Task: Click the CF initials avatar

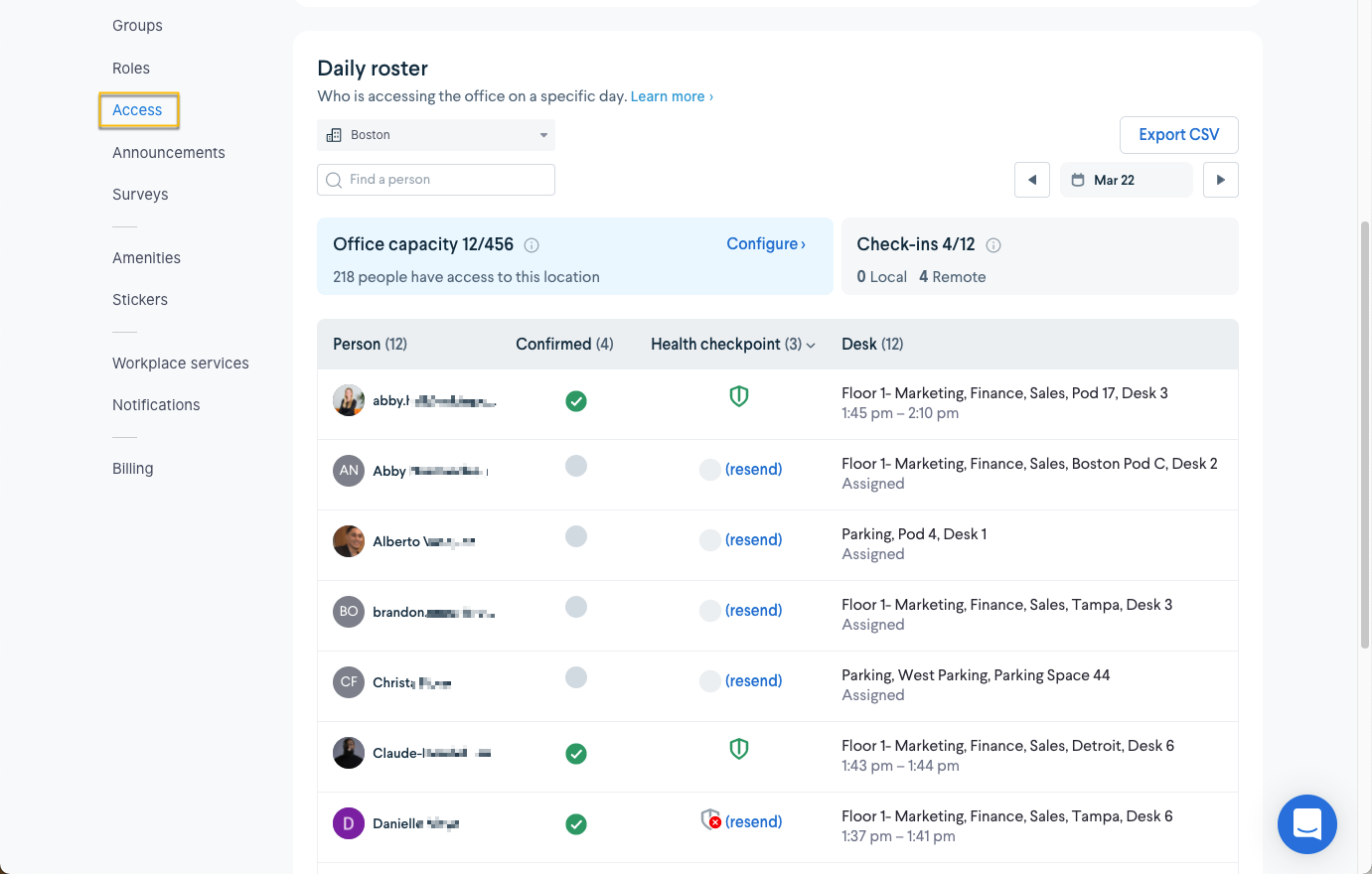Action: (x=349, y=682)
